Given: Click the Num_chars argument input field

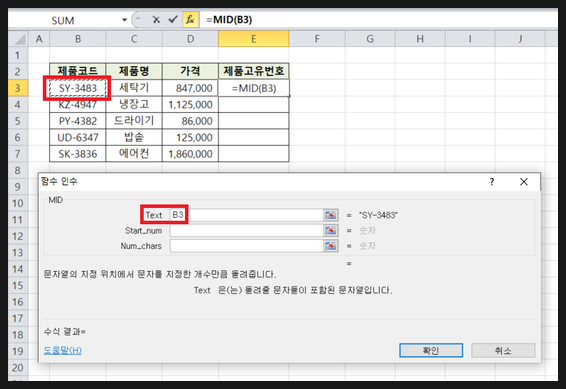Looking at the screenshot, I should (x=247, y=246).
